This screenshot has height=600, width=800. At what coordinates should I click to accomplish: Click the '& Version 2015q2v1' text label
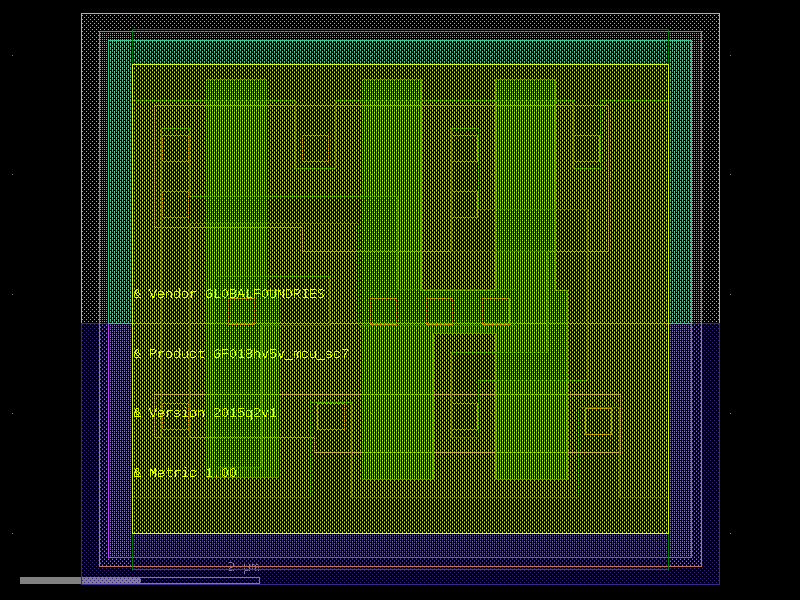[205, 413]
